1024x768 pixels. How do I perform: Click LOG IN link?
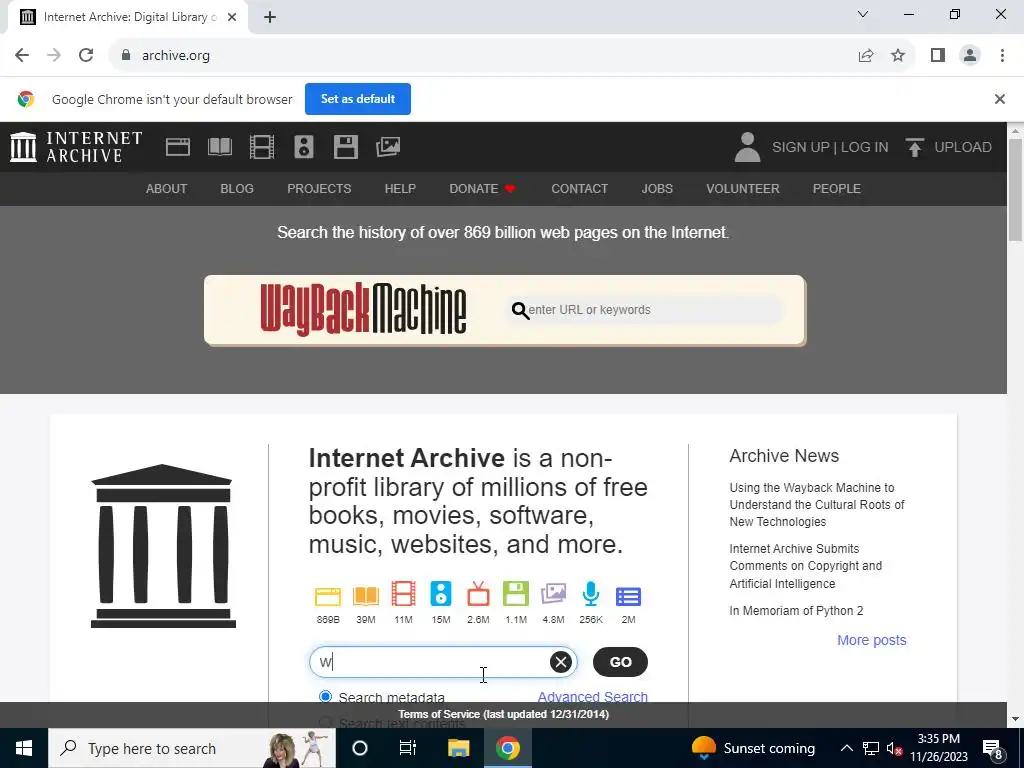(x=865, y=147)
